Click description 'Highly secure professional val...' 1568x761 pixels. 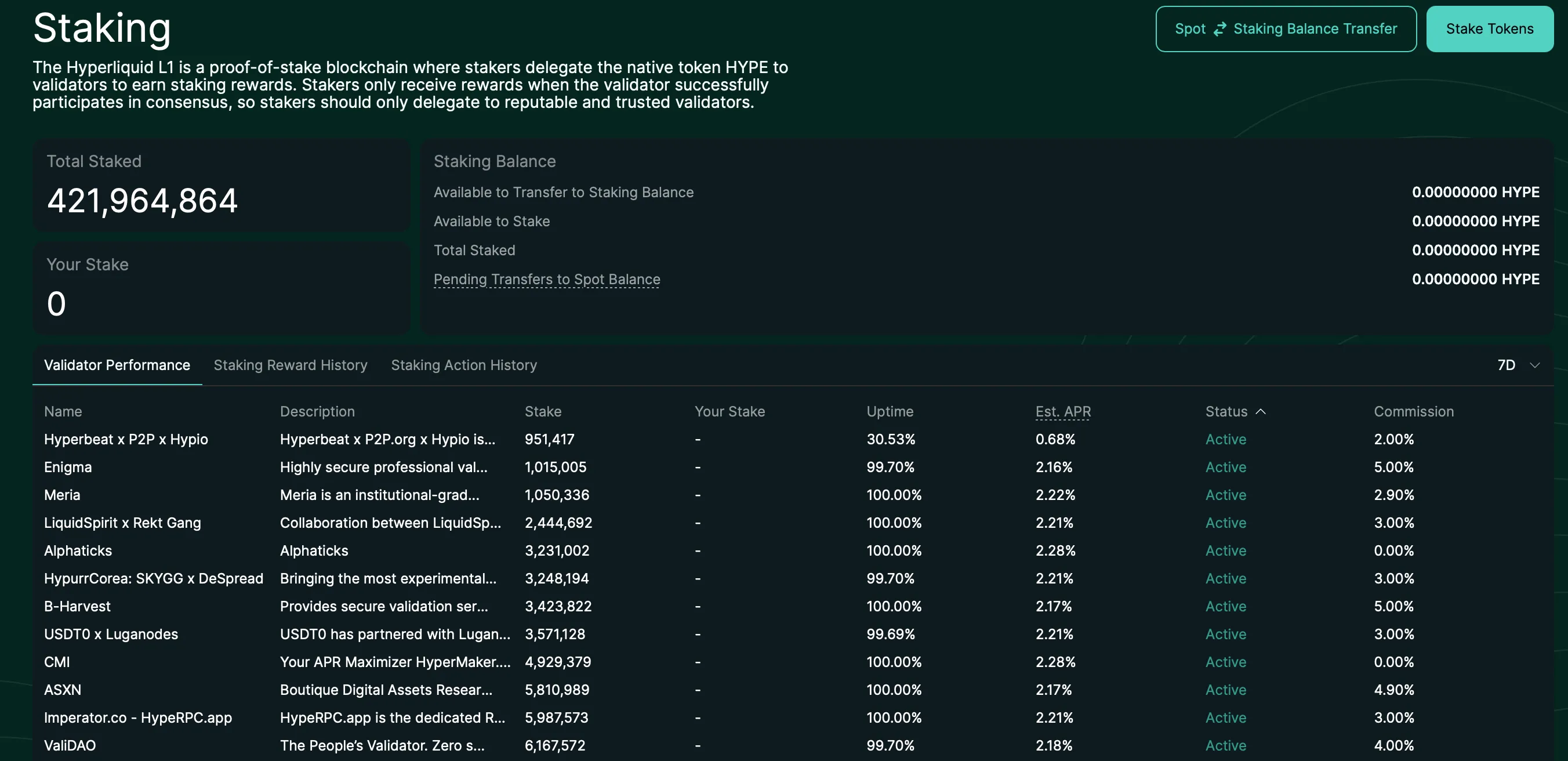point(383,467)
